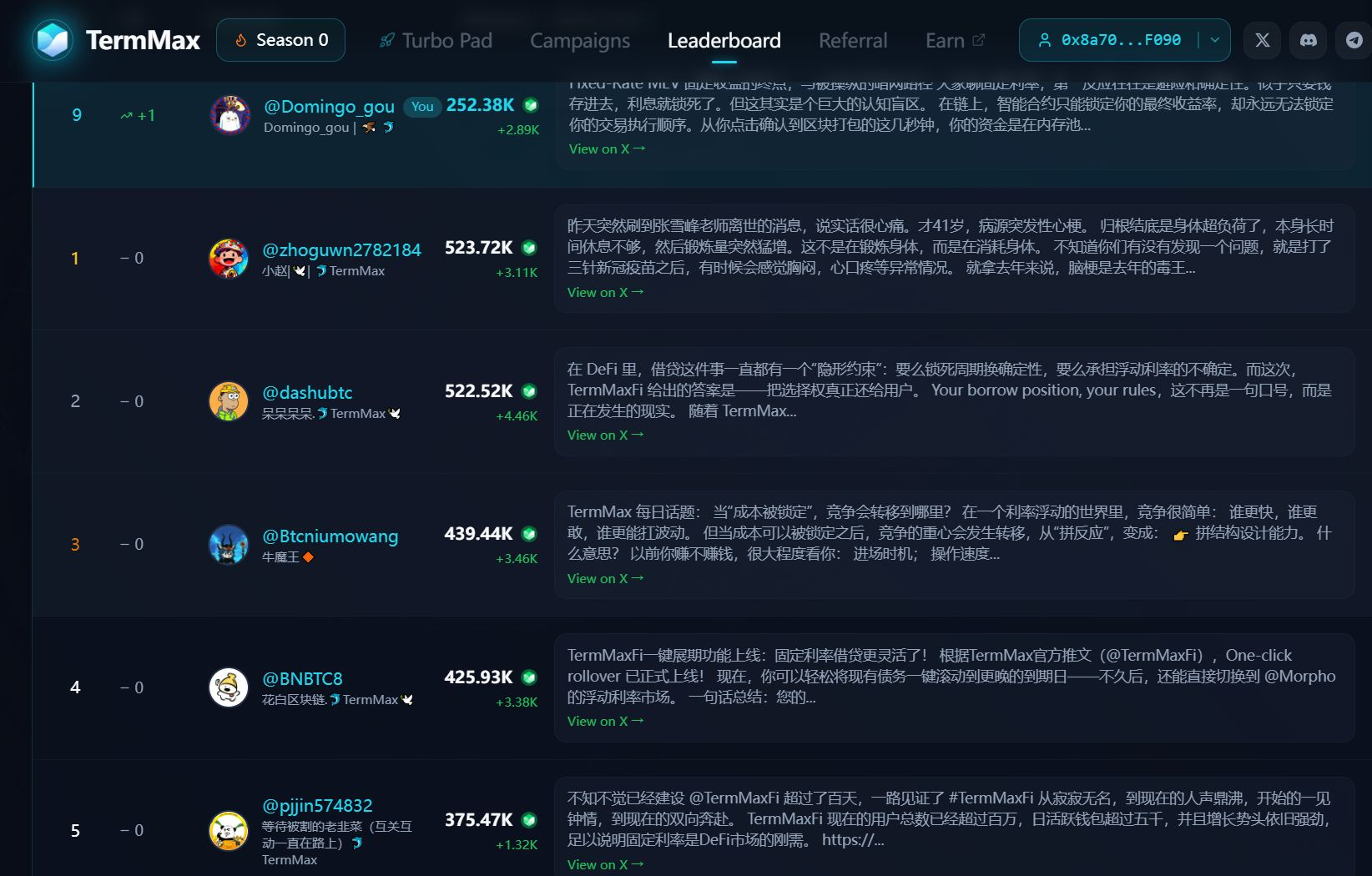Open the avatar of @BNBTC8

(229, 687)
